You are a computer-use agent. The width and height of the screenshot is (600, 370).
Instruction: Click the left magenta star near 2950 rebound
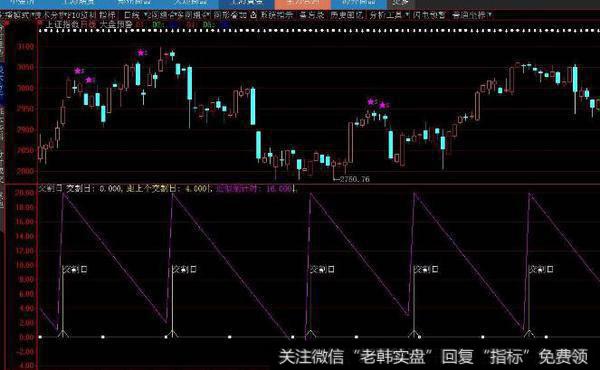[370, 102]
